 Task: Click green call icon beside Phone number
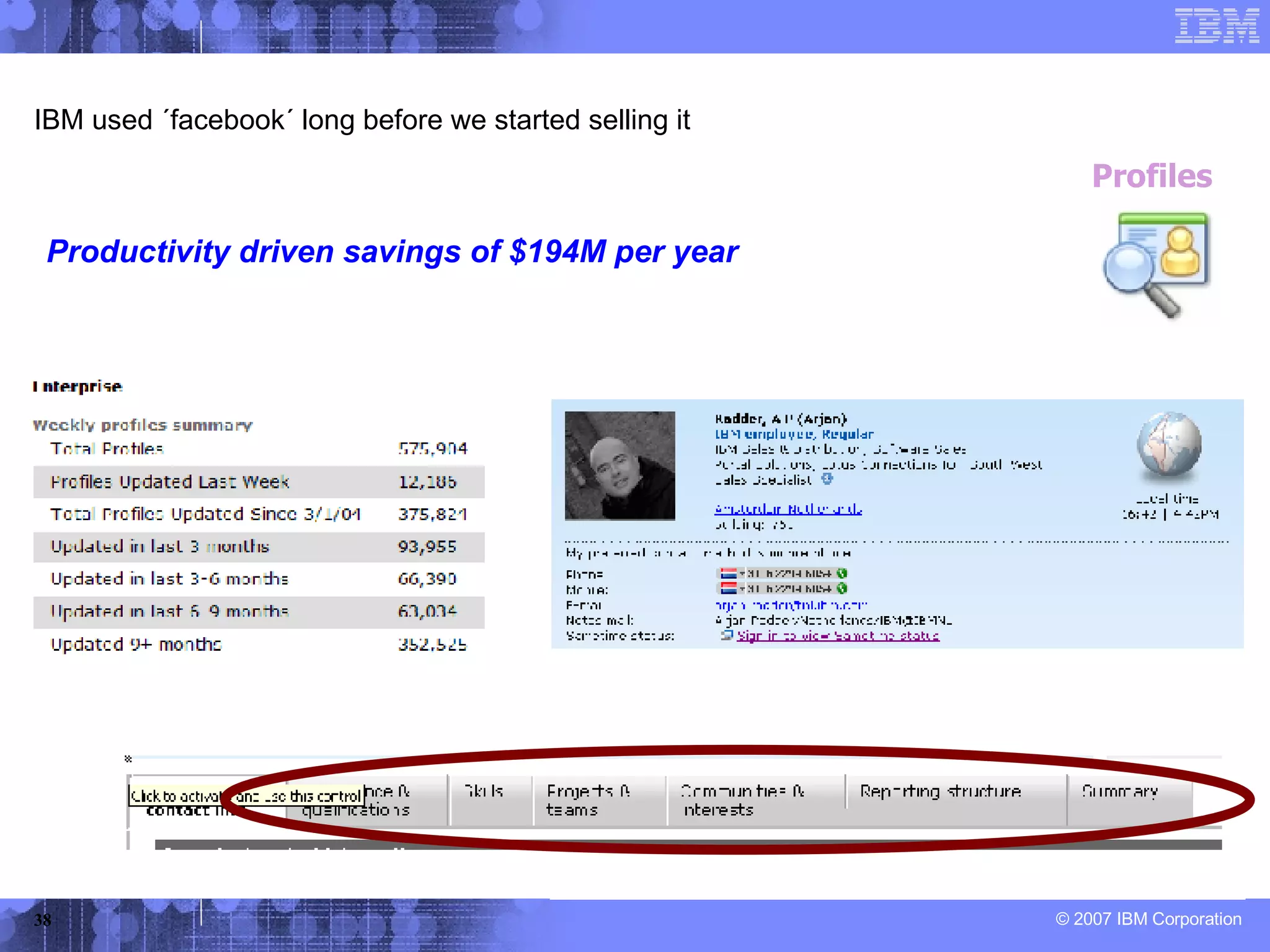(841, 573)
